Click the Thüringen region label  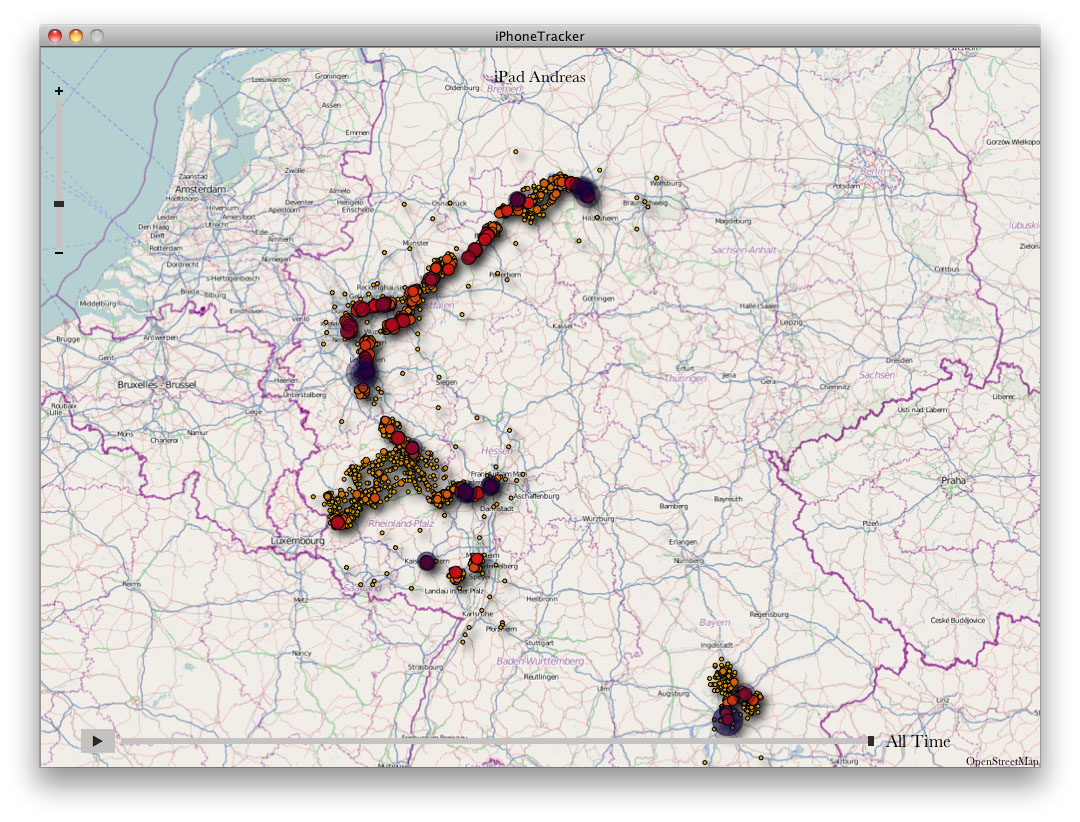click(685, 378)
